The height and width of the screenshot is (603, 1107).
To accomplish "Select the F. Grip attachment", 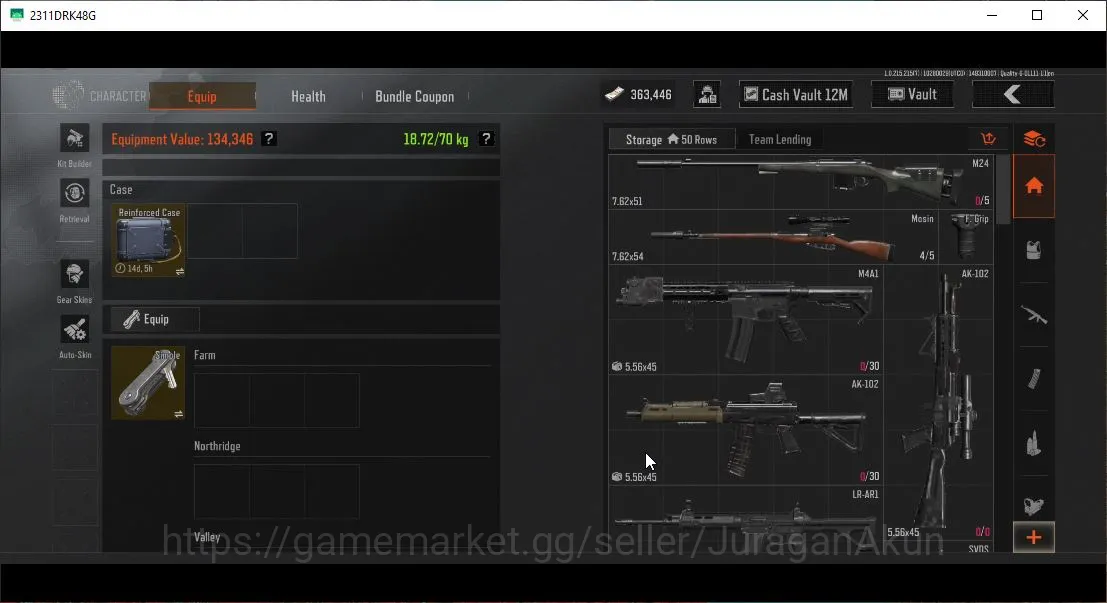I will [967, 237].
